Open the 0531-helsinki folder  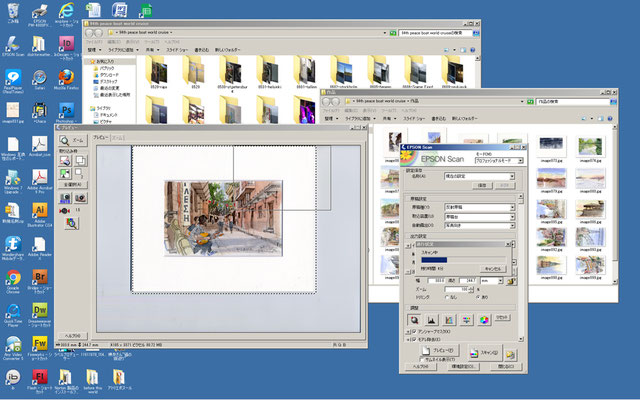268,73
